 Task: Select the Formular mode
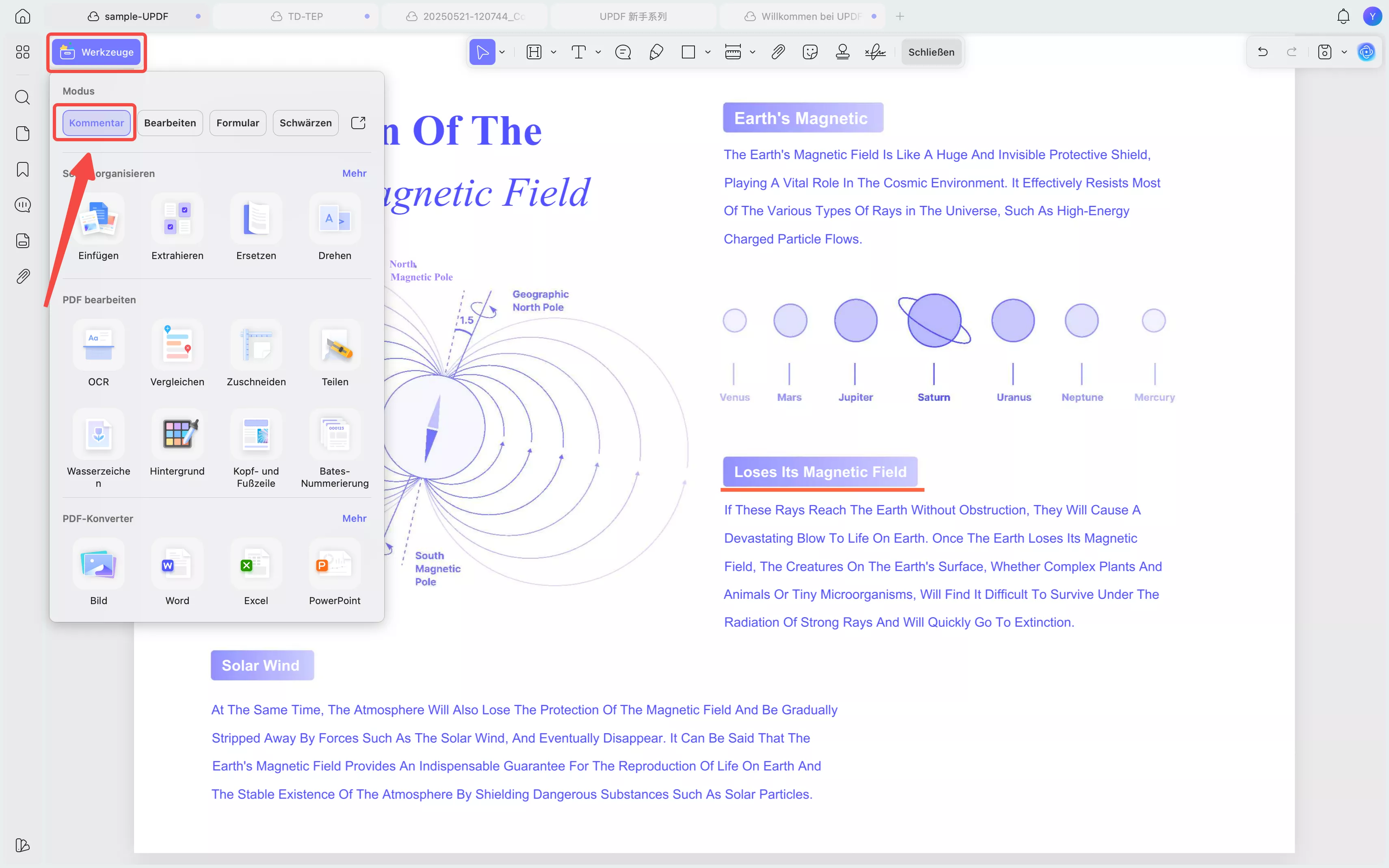238,123
